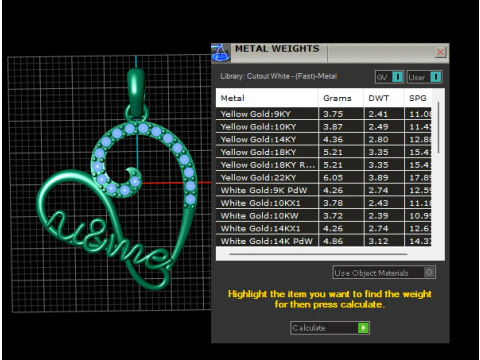This screenshot has width=480, height=360.
Task: Select the Yellow Gold:9KY row
Action: pos(324,114)
